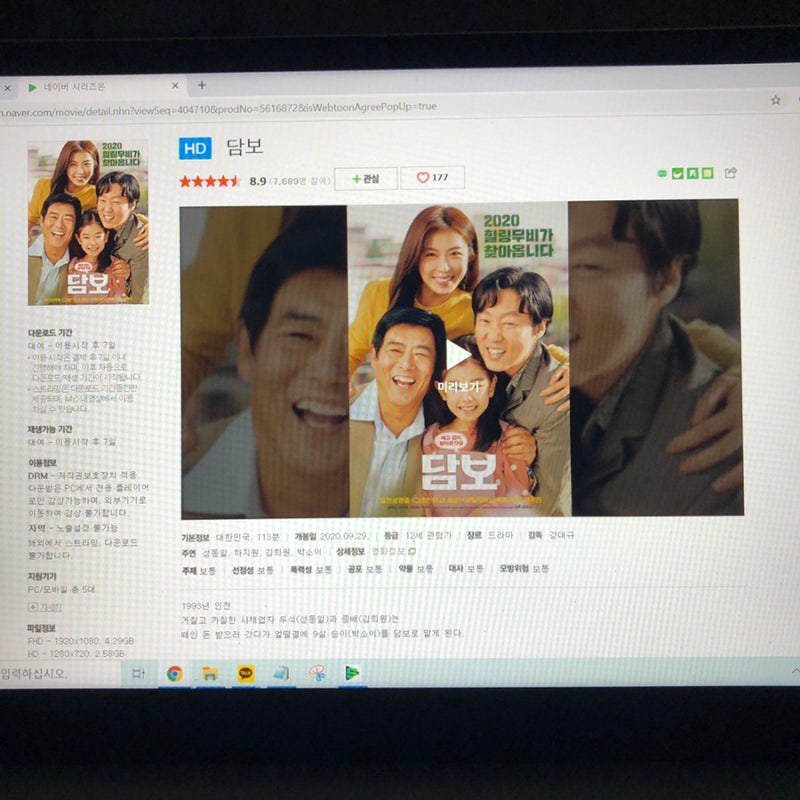Image resolution: width=800 pixels, height=800 pixels.
Task: Open the 영화정보 detail link
Action: coord(393,551)
